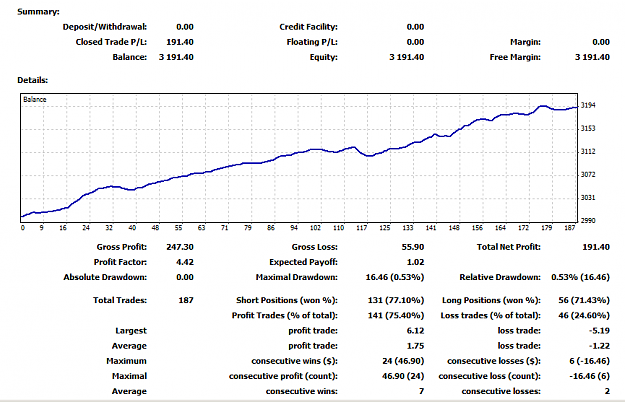The image size is (625, 402).
Task: Click trade number 79 on chart axis
Action: (248, 227)
